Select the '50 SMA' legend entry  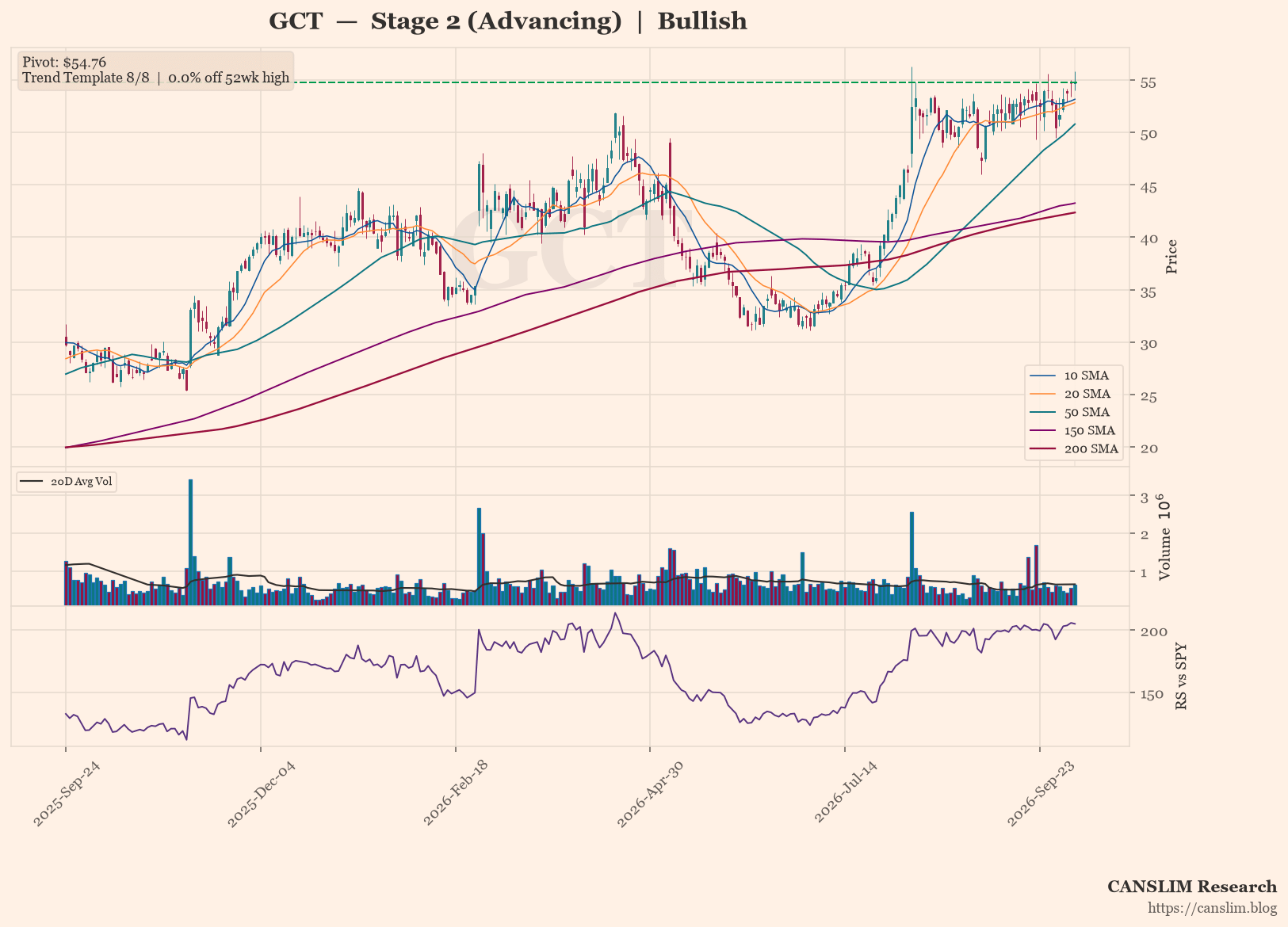[x=1075, y=412]
